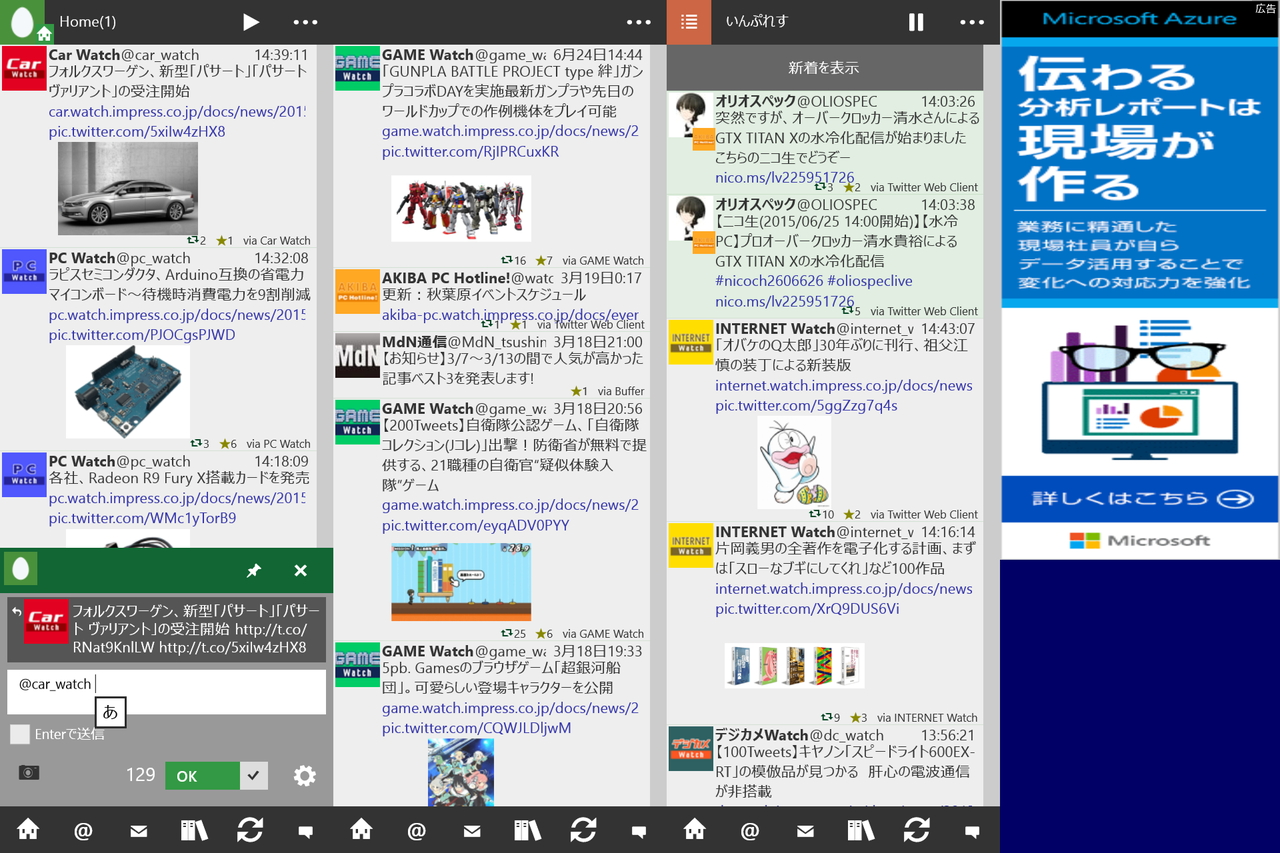Open compose settings via the gear icon

coord(305,775)
